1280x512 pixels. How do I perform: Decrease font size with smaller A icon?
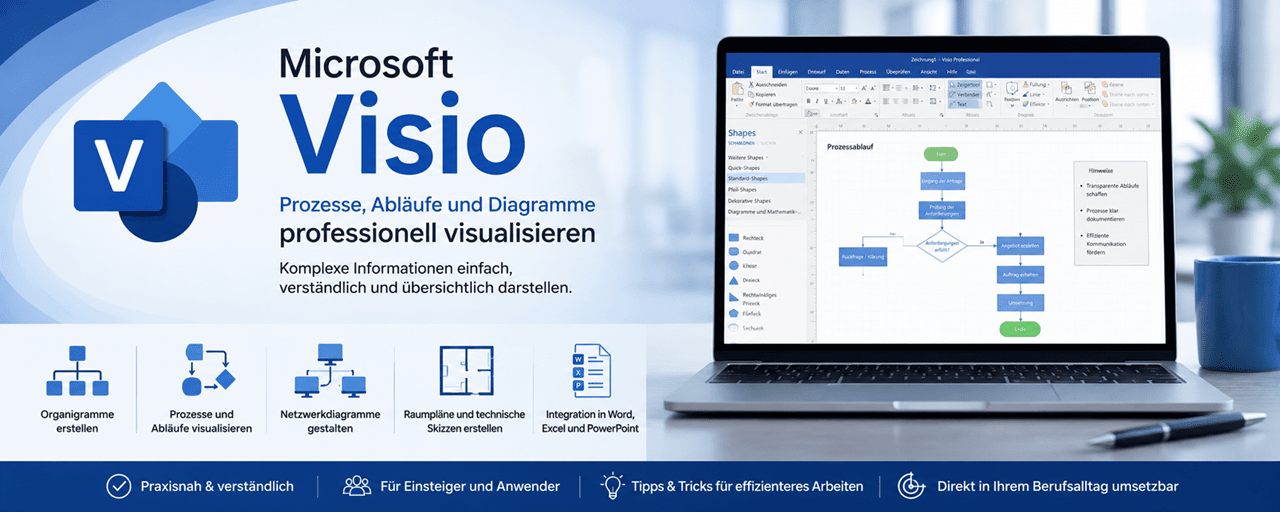pyautogui.click(x=873, y=88)
